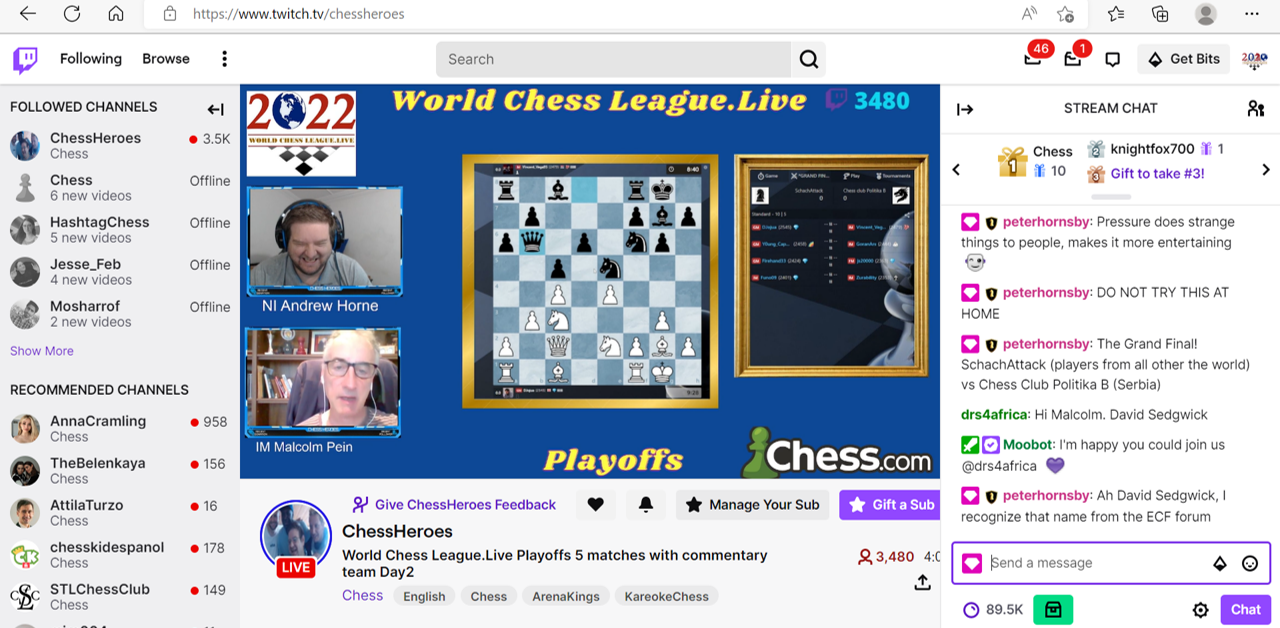Focus the Search input field
1280x628 pixels.
[x=613, y=59]
